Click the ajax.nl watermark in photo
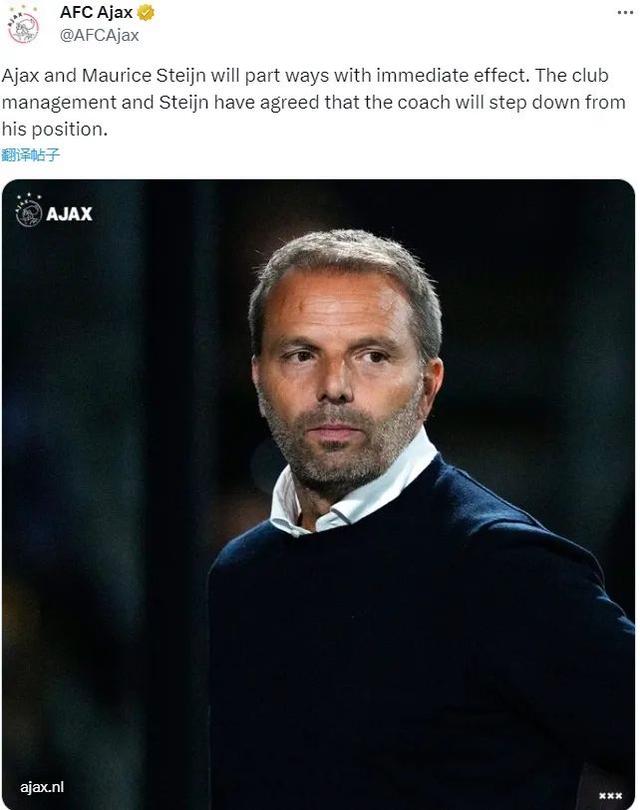 (x=42, y=787)
